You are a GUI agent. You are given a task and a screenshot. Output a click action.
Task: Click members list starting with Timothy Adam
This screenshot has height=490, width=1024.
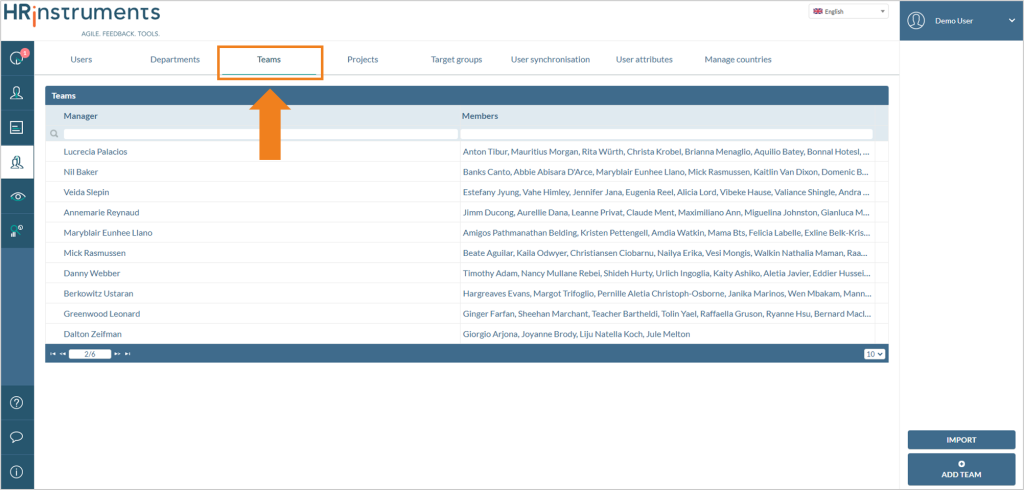click(666, 273)
